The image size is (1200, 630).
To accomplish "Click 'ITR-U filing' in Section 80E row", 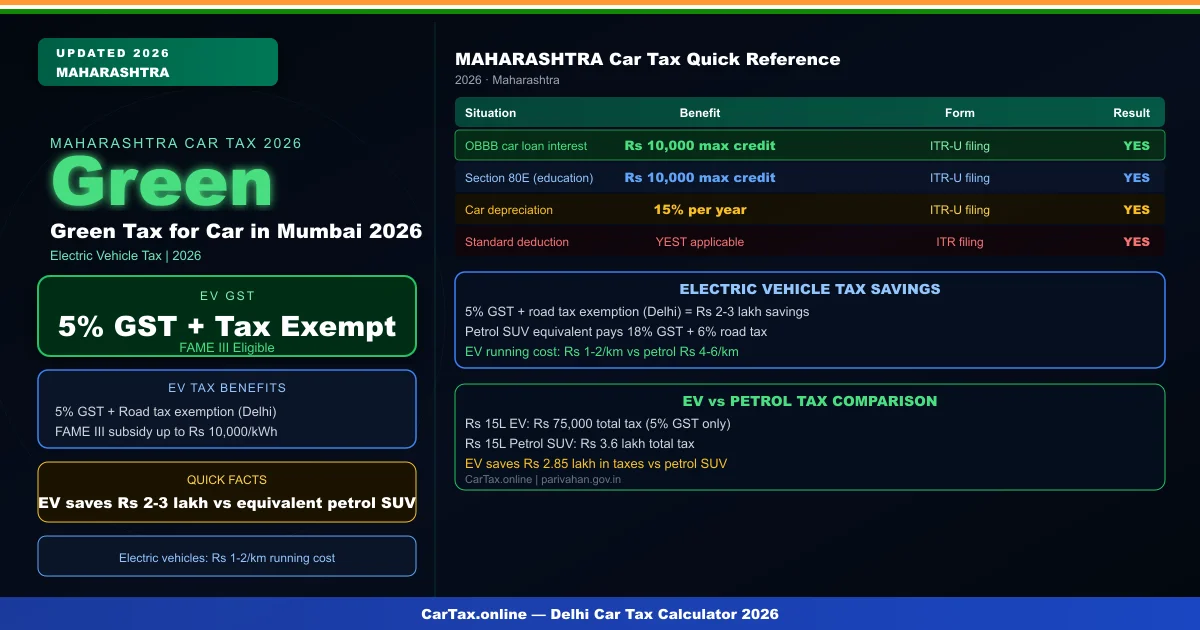I will 960,178.
